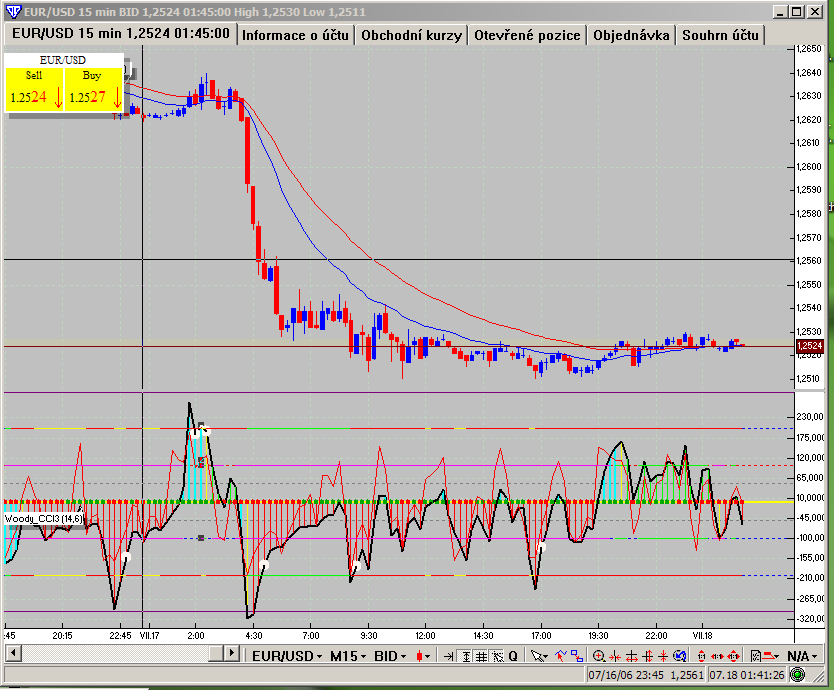Click the magnifier zoom-in icon

click(598, 656)
